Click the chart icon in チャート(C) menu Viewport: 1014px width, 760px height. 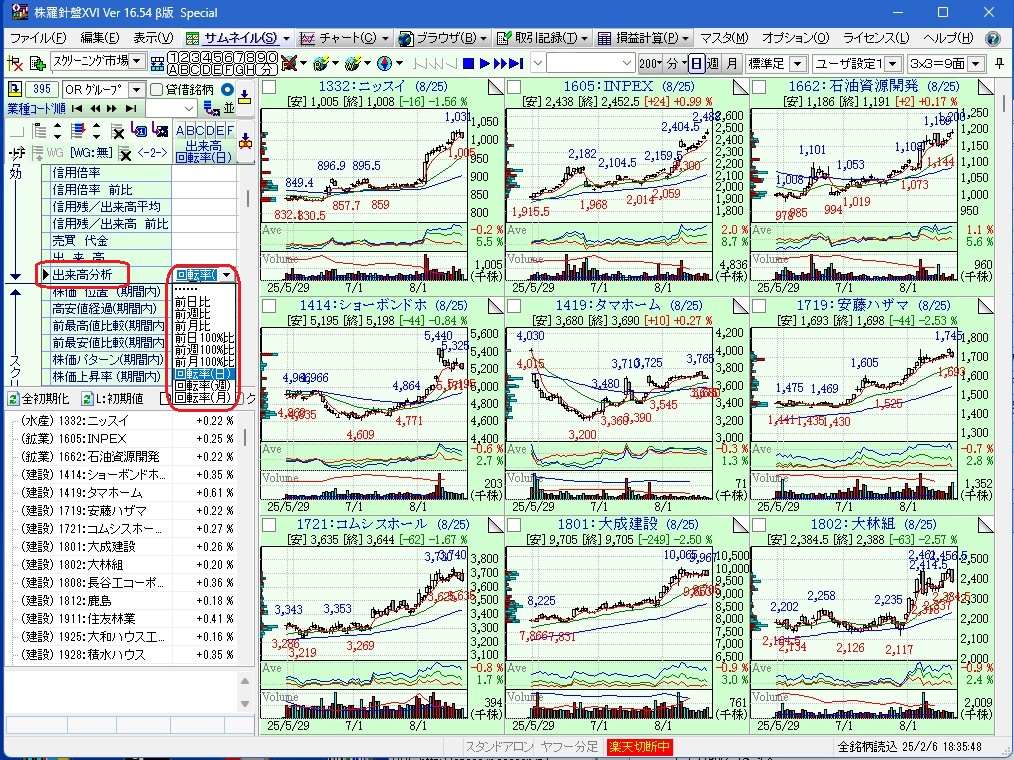point(308,39)
